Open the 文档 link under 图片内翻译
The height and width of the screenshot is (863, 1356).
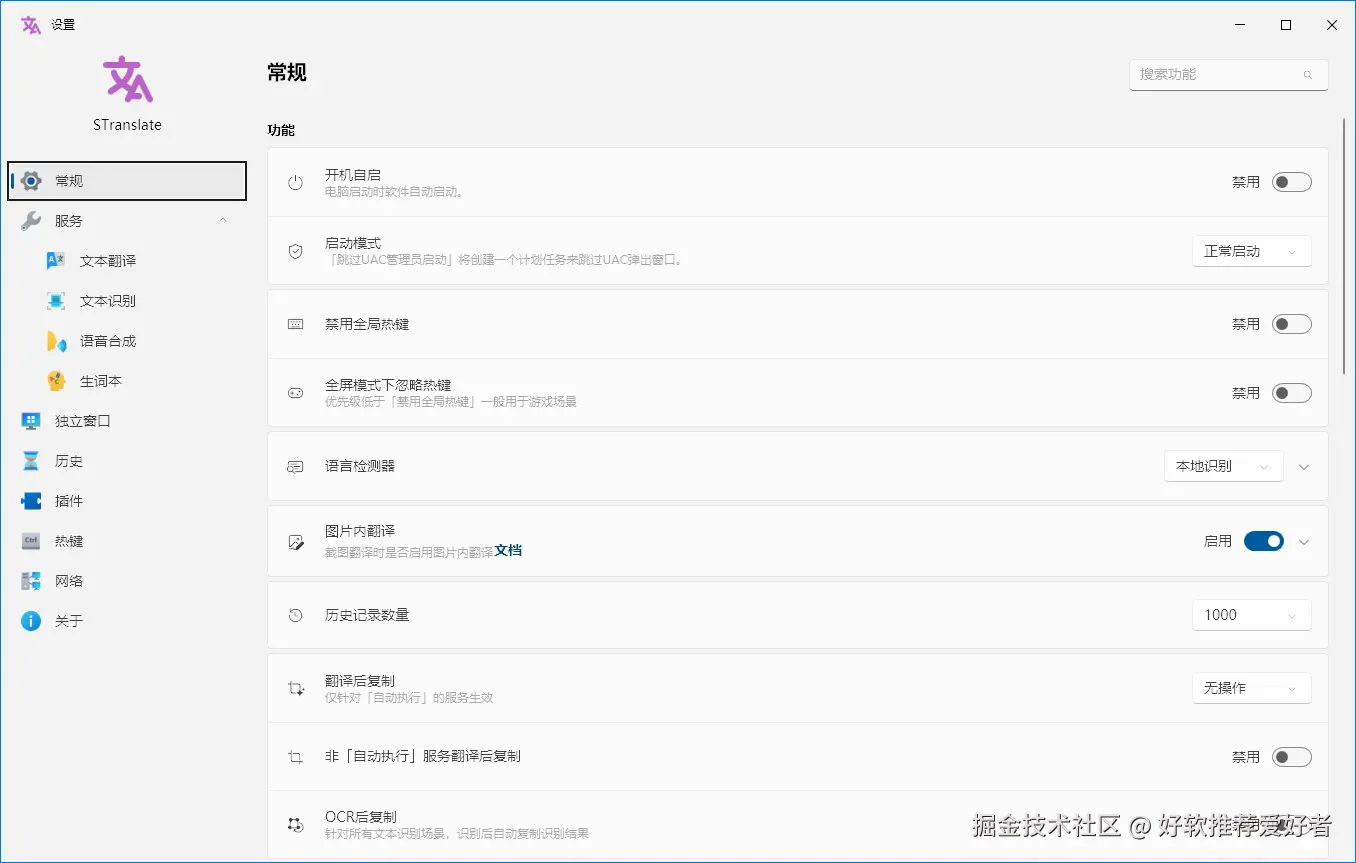coord(508,551)
